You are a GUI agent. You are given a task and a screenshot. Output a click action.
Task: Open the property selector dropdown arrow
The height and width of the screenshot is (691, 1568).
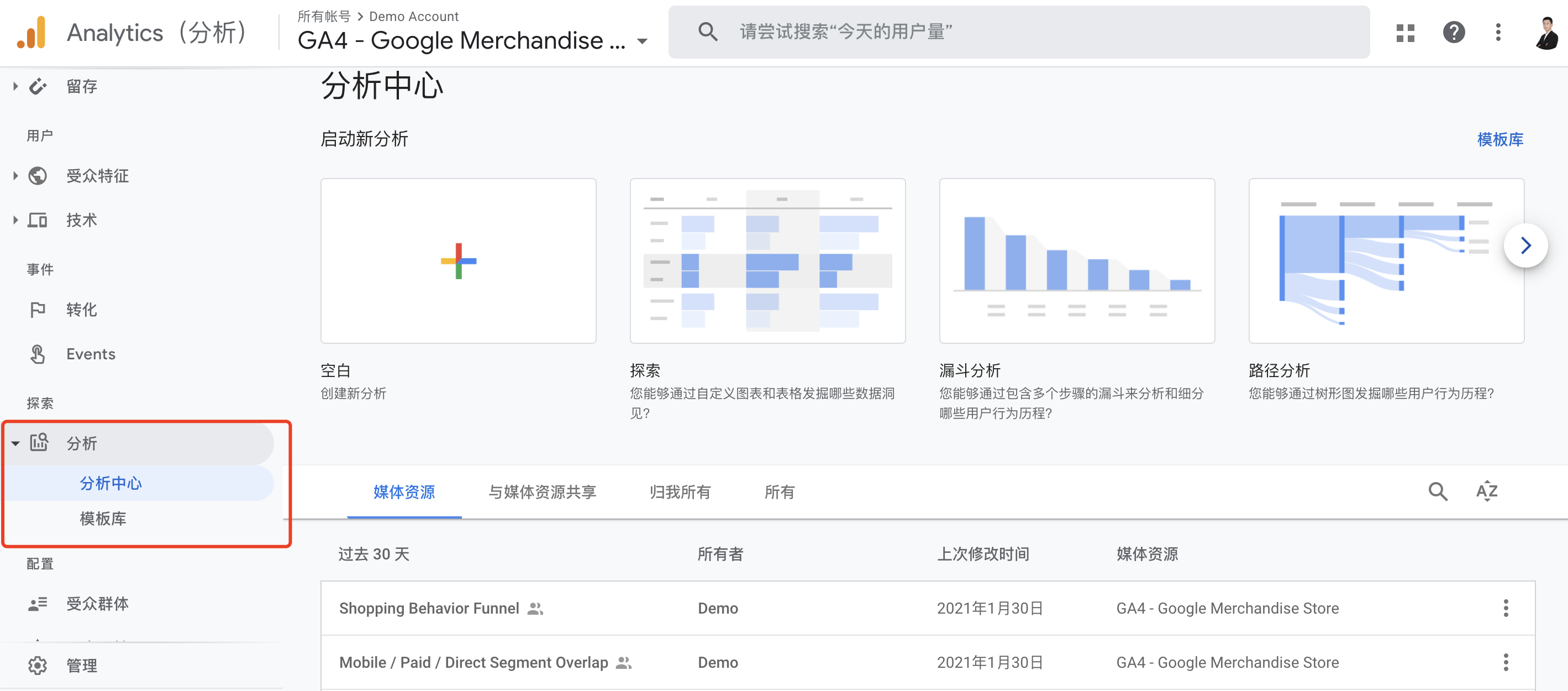(x=642, y=41)
